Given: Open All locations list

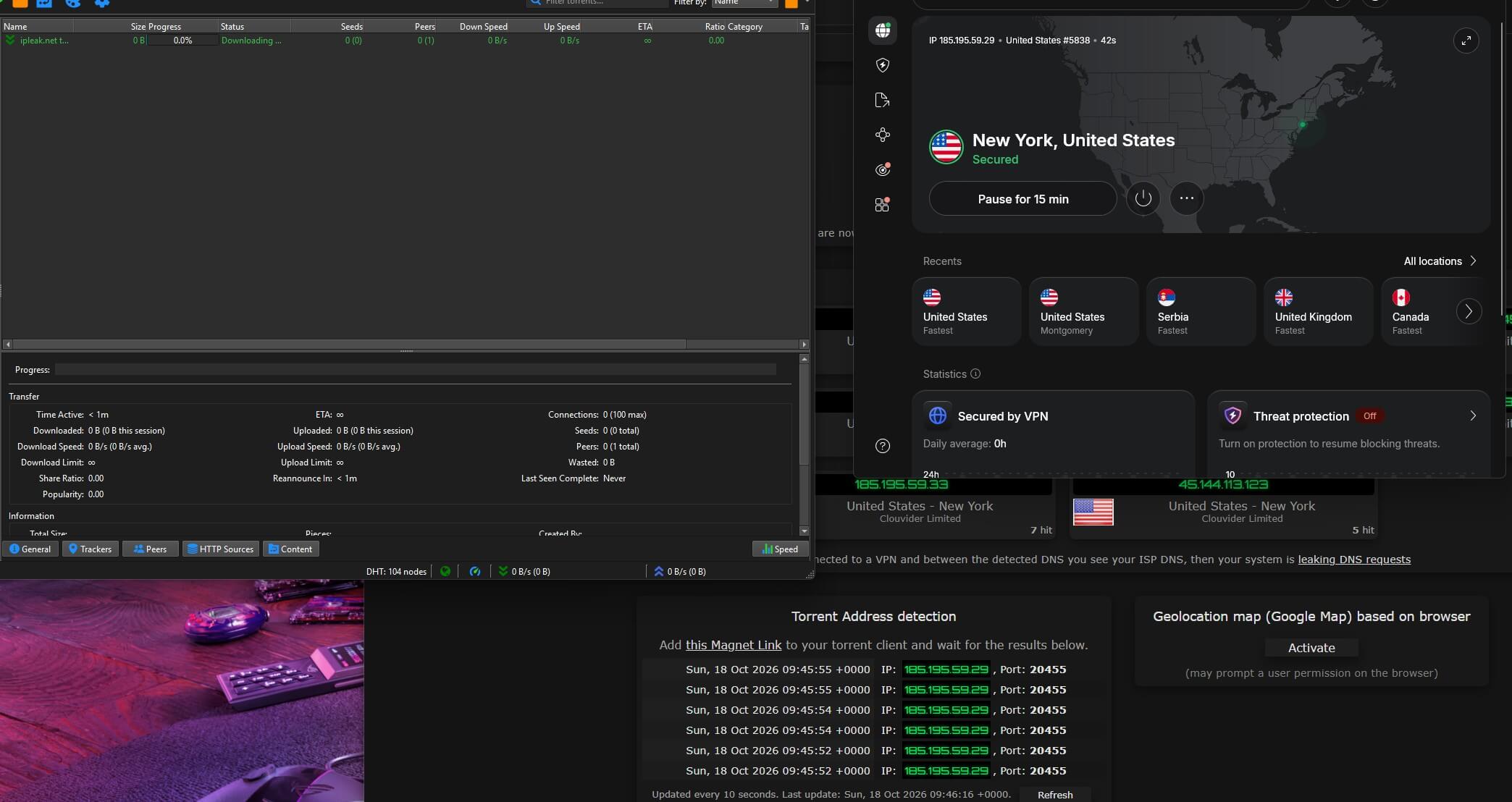Looking at the screenshot, I should click(x=1440, y=261).
